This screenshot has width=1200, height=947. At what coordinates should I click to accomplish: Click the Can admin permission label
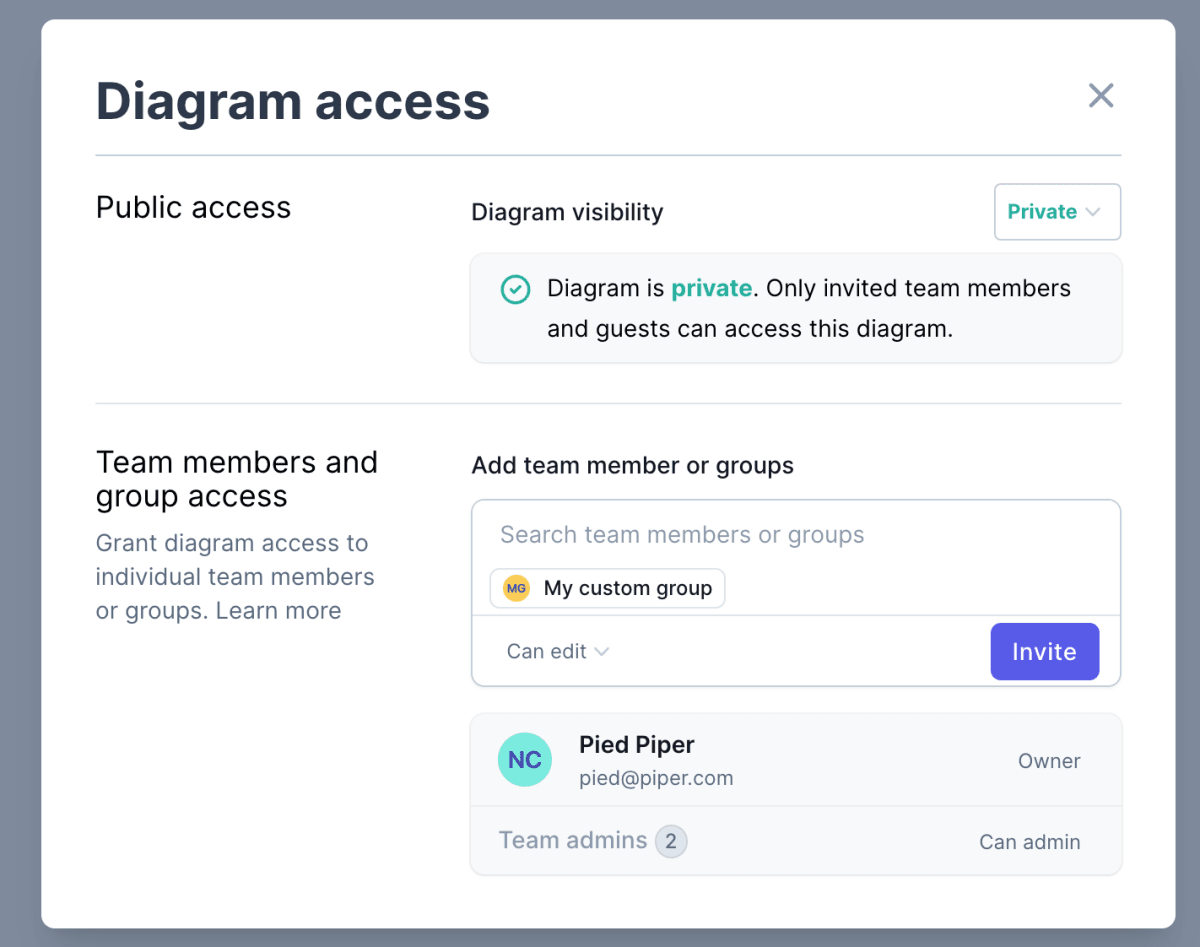click(x=1029, y=842)
